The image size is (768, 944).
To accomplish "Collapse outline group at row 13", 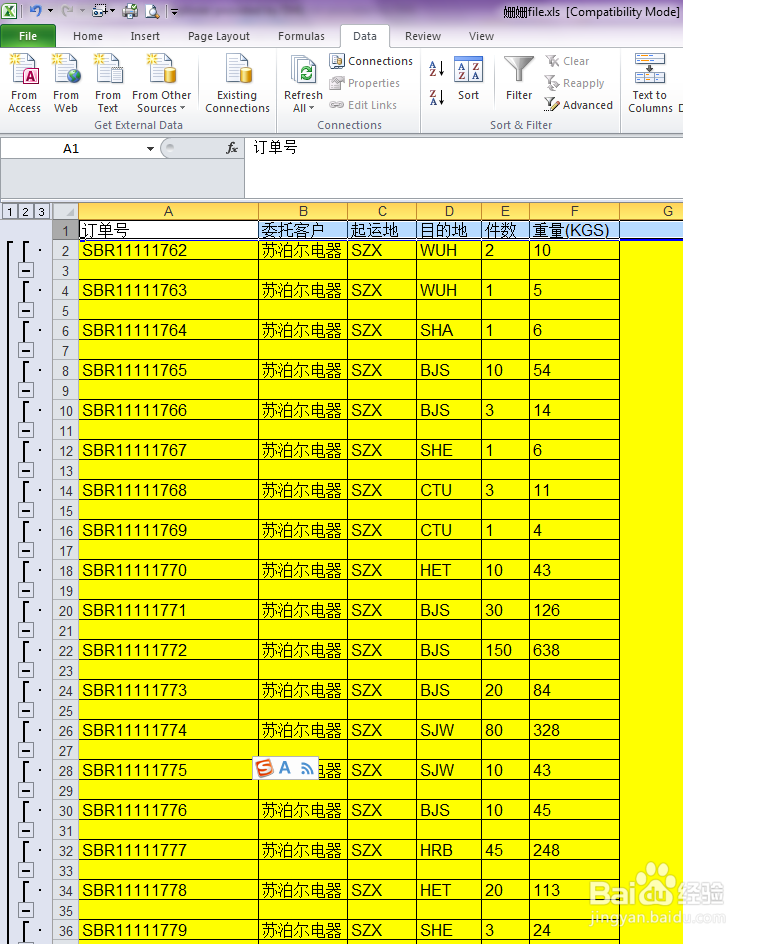I will 26,470.
